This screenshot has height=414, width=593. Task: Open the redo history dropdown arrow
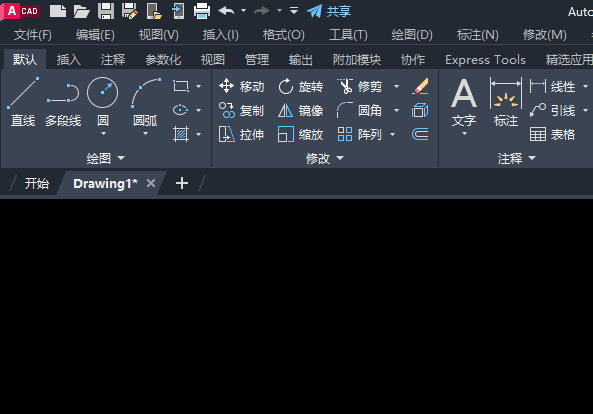pos(279,11)
